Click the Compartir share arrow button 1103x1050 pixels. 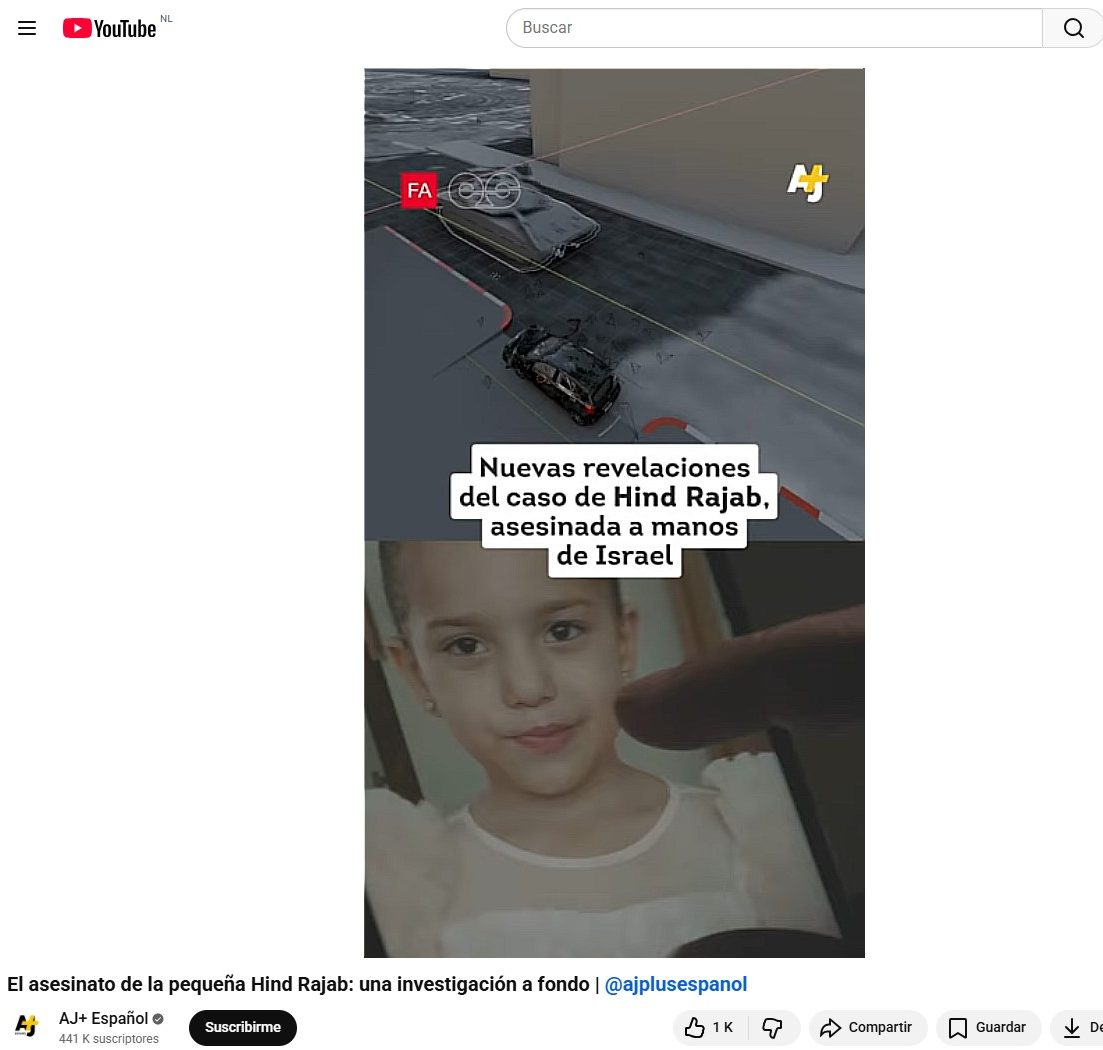pos(866,1027)
